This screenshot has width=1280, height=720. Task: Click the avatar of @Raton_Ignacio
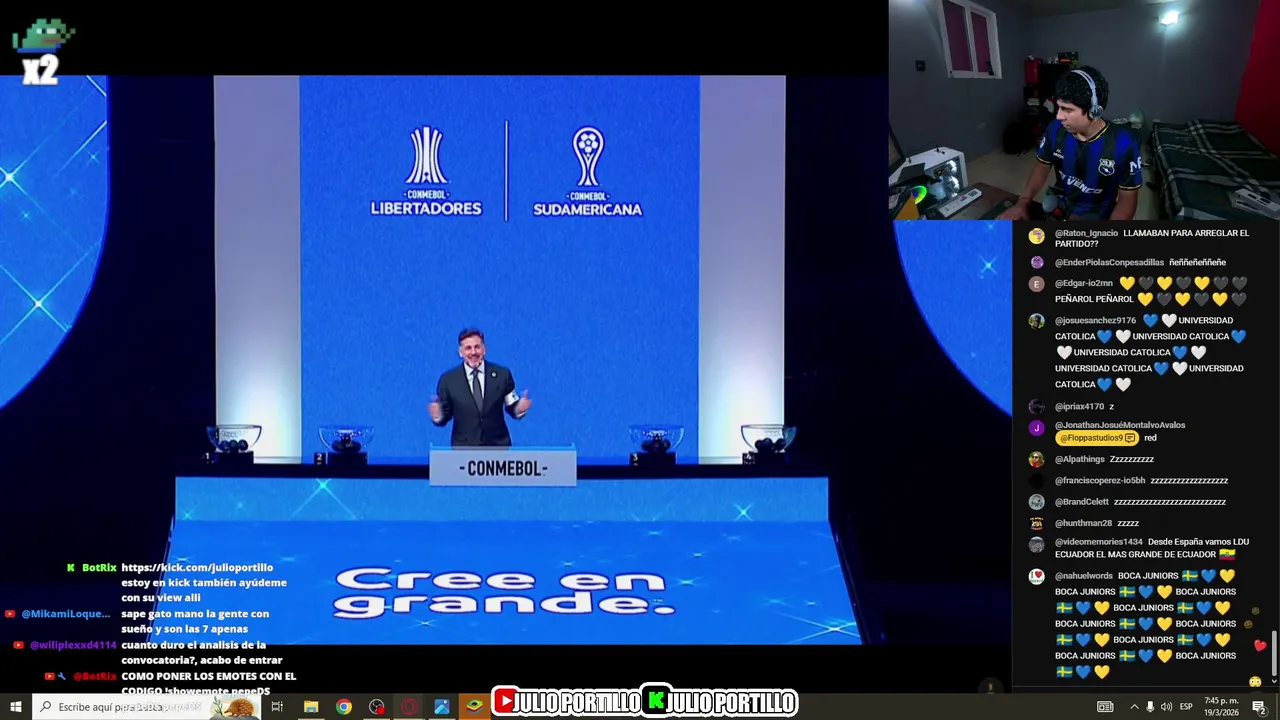[1037, 236]
